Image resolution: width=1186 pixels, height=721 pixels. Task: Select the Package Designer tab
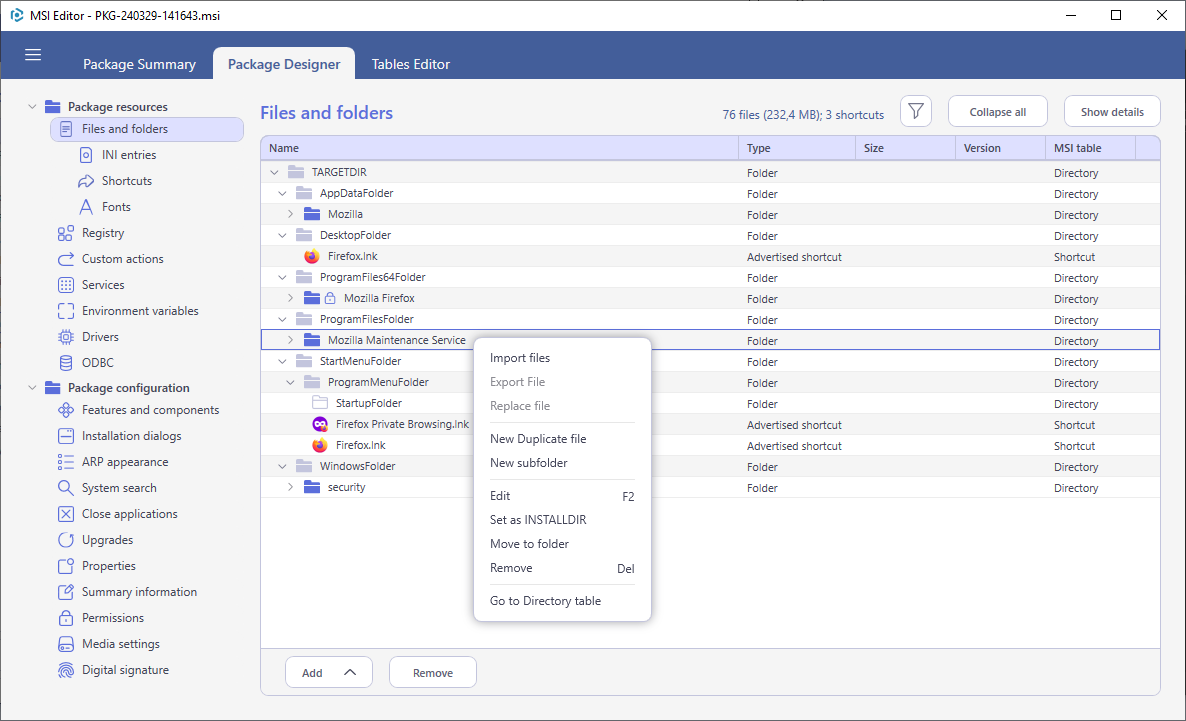pyautogui.click(x=284, y=64)
